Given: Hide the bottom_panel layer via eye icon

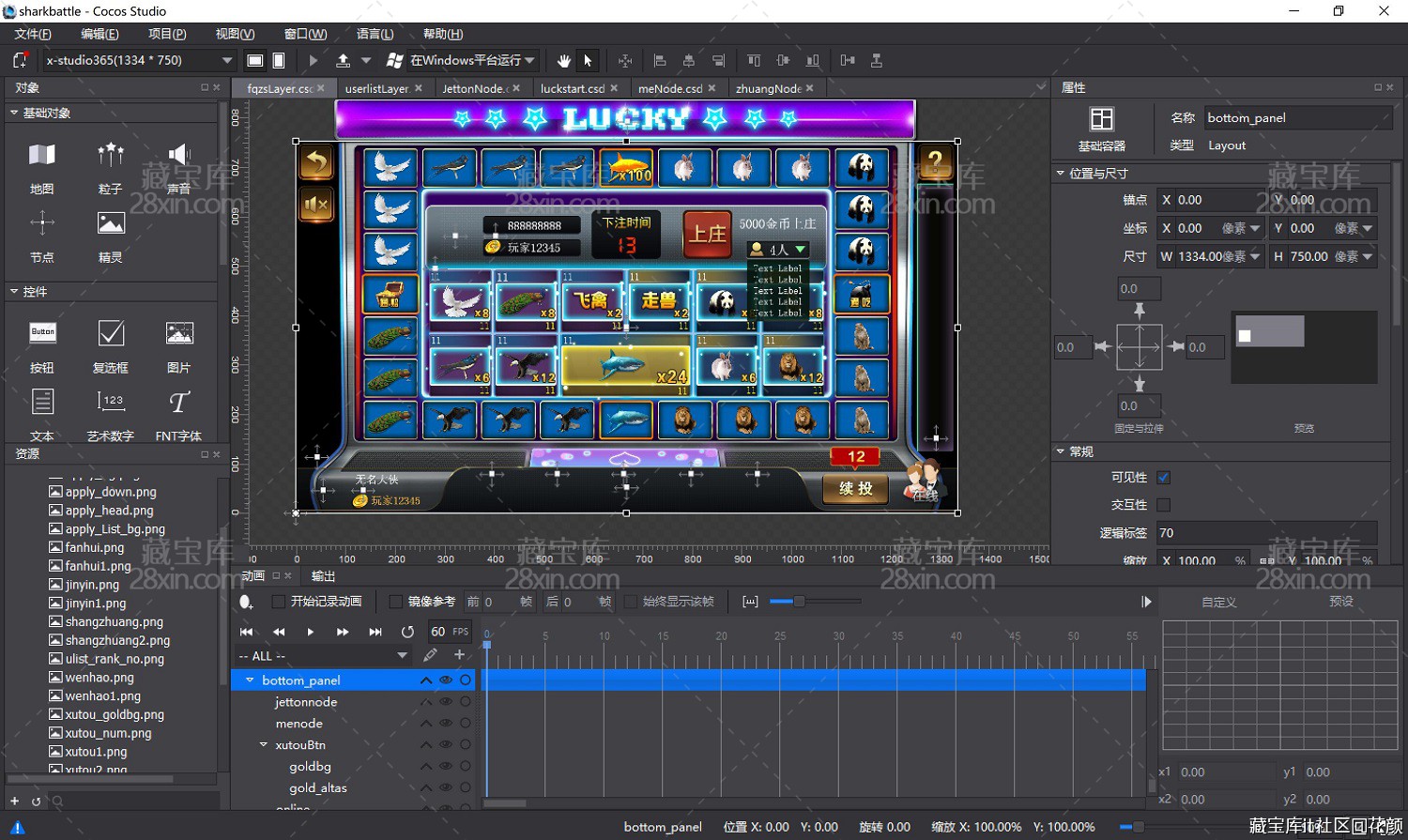Looking at the screenshot, I should tap(446, 680).
